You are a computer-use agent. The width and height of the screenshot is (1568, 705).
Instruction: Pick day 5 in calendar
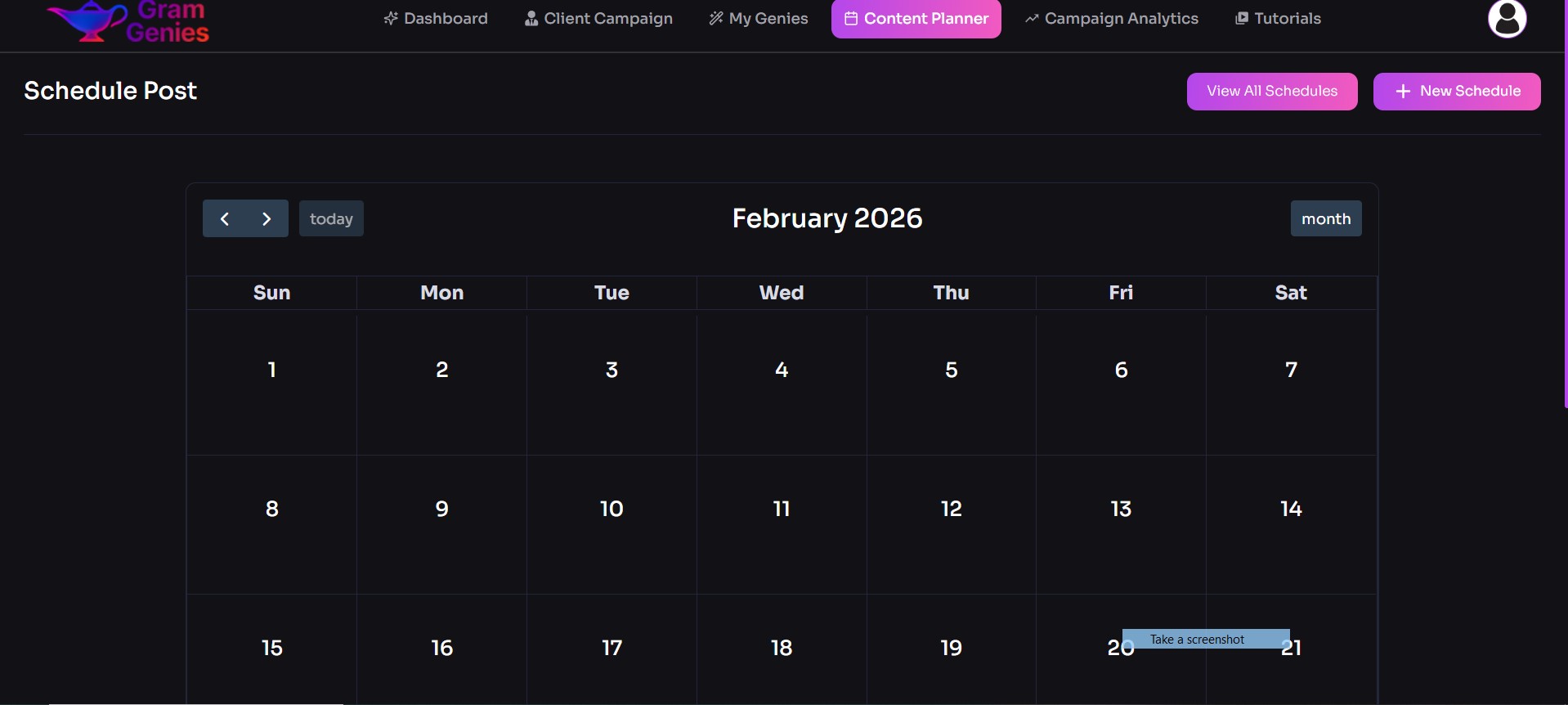coord(952,383)
